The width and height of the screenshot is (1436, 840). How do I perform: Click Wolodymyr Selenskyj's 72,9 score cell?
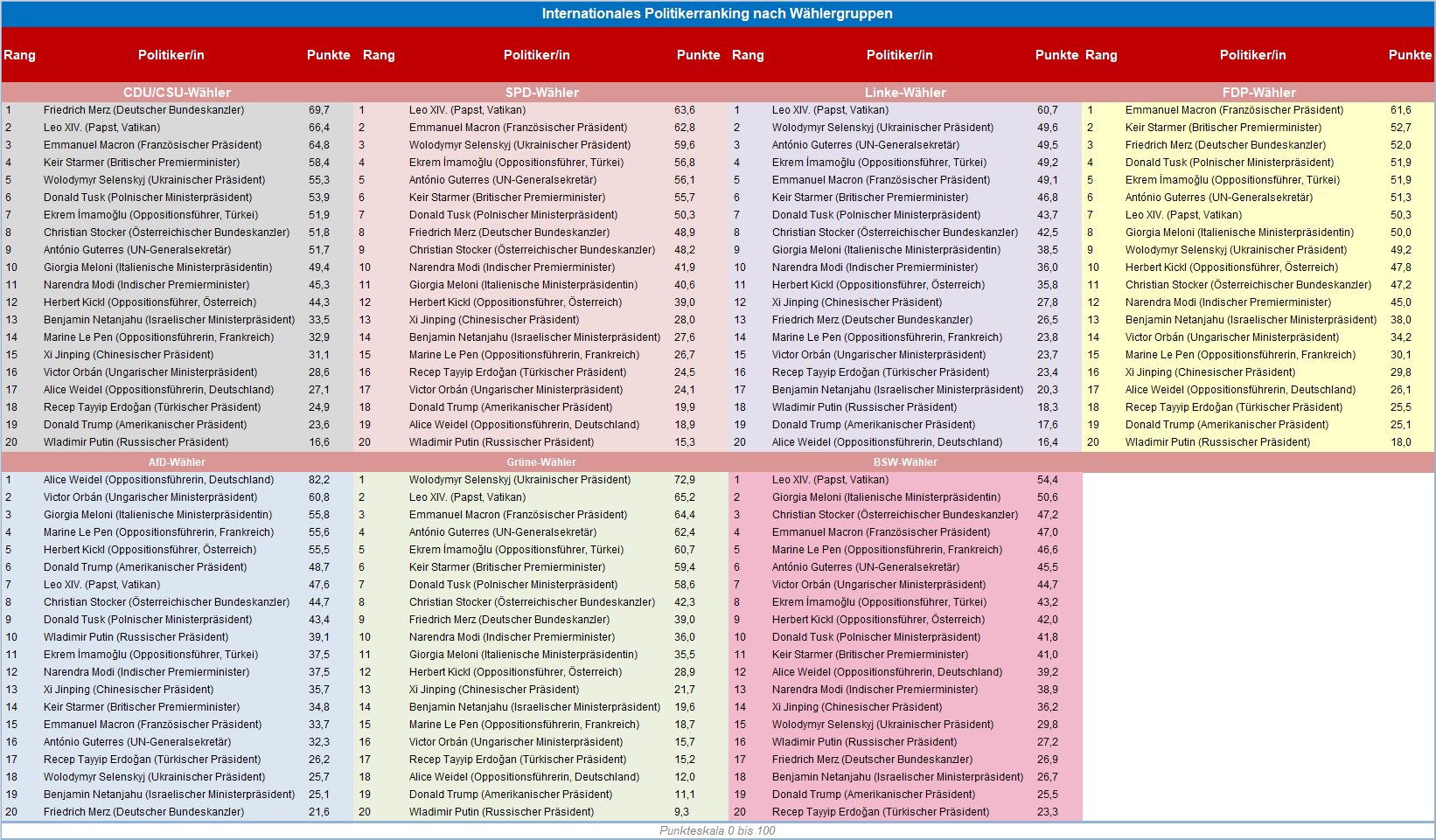(685, 480)
